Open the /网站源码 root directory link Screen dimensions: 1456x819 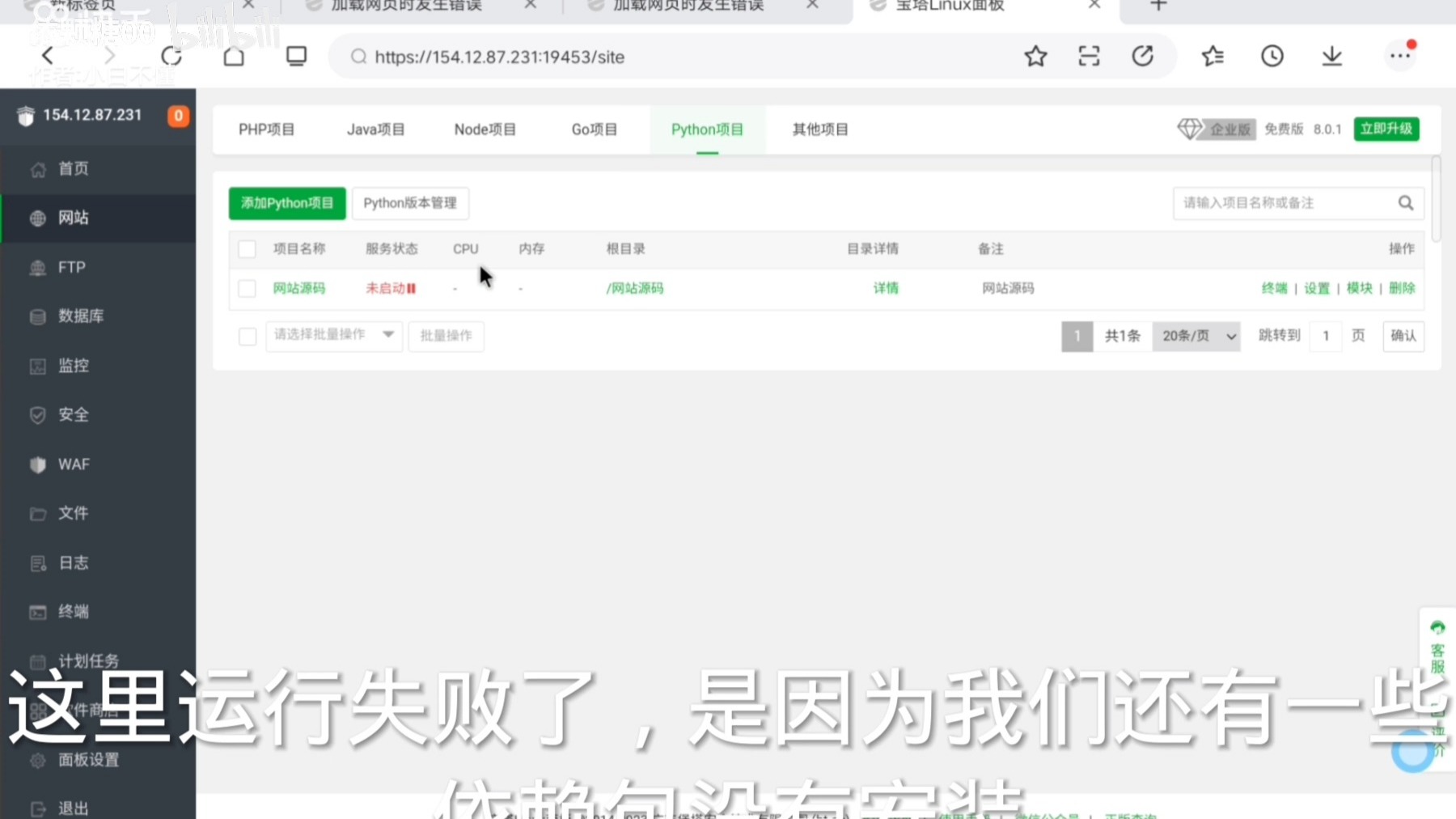[x=635, y=288]
